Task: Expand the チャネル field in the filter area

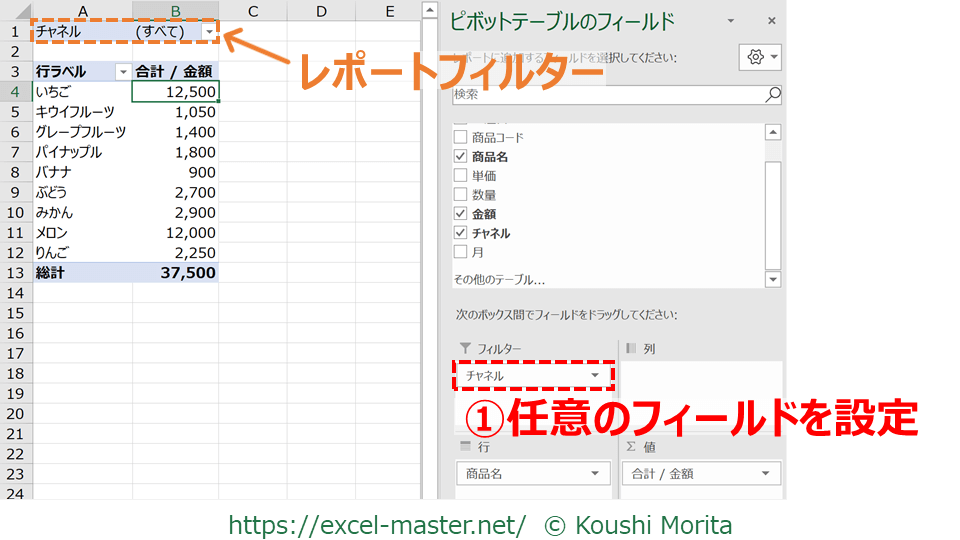Action: point(595,376)
